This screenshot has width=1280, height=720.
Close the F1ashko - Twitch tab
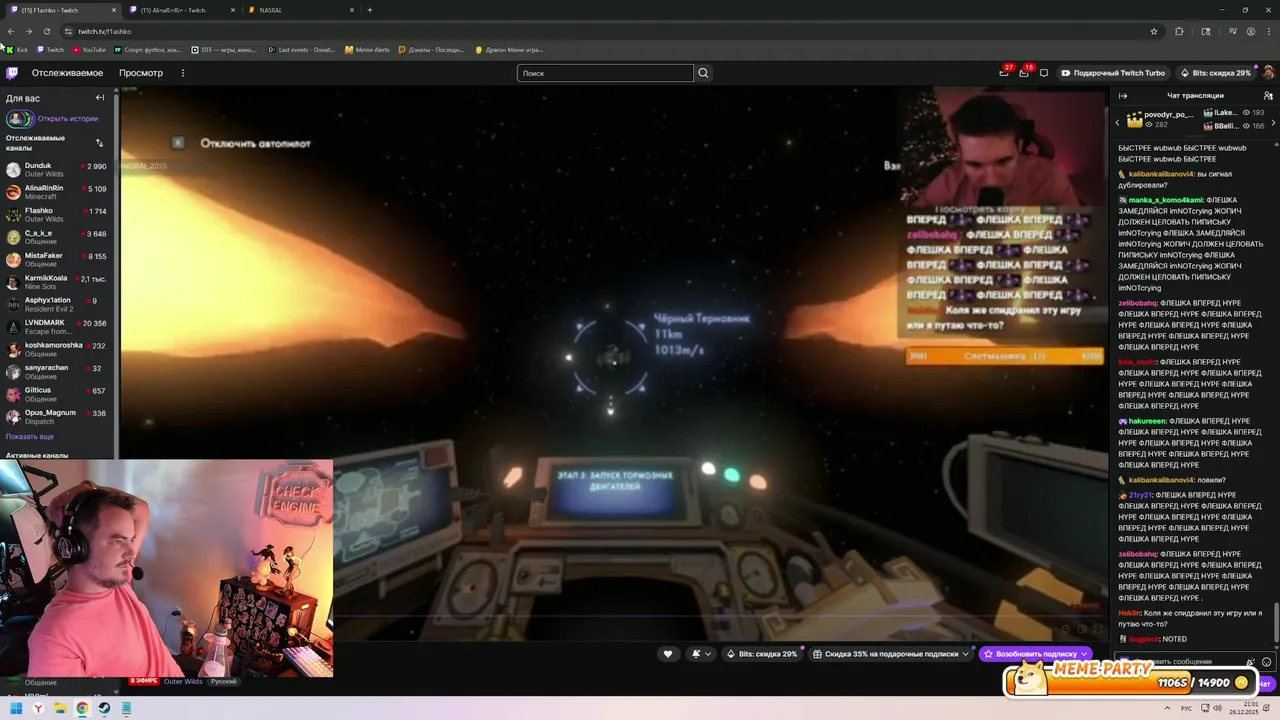pyautogui.click(x=113, y=10)
